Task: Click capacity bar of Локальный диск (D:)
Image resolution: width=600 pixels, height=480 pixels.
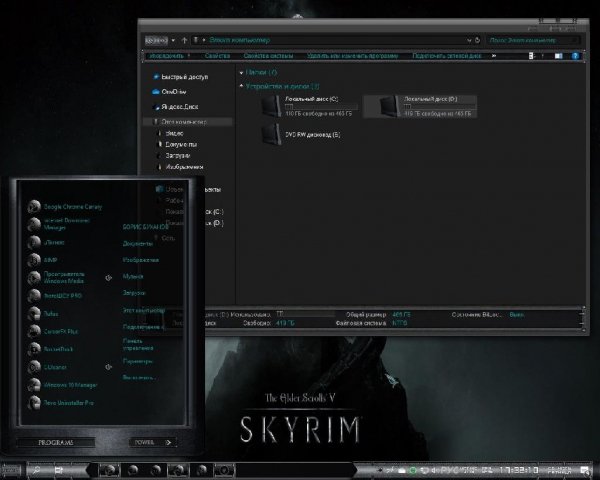Action: [x=440, y=106]
